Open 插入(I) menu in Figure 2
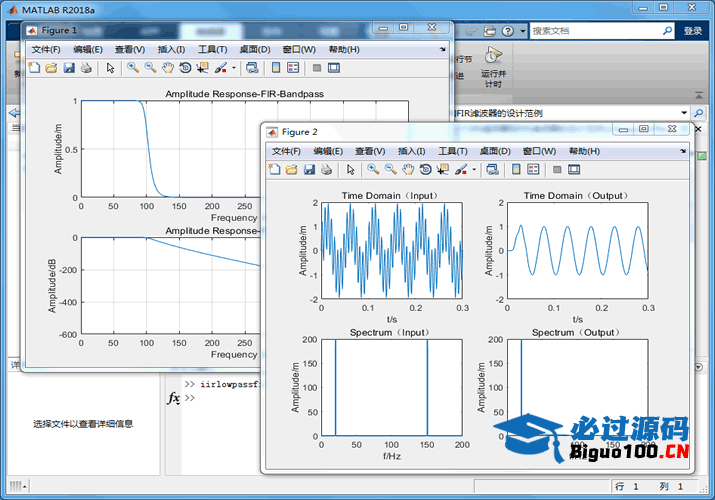Screen dimensions: 715x500 click(411, 151)
